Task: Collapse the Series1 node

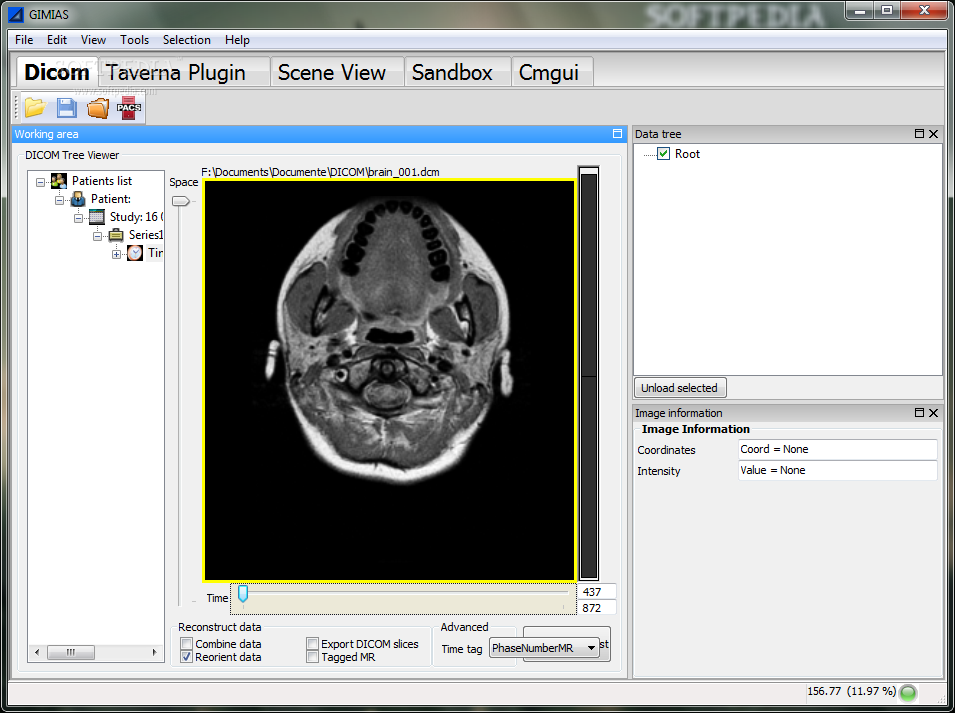Action: (x=97, y=236)
